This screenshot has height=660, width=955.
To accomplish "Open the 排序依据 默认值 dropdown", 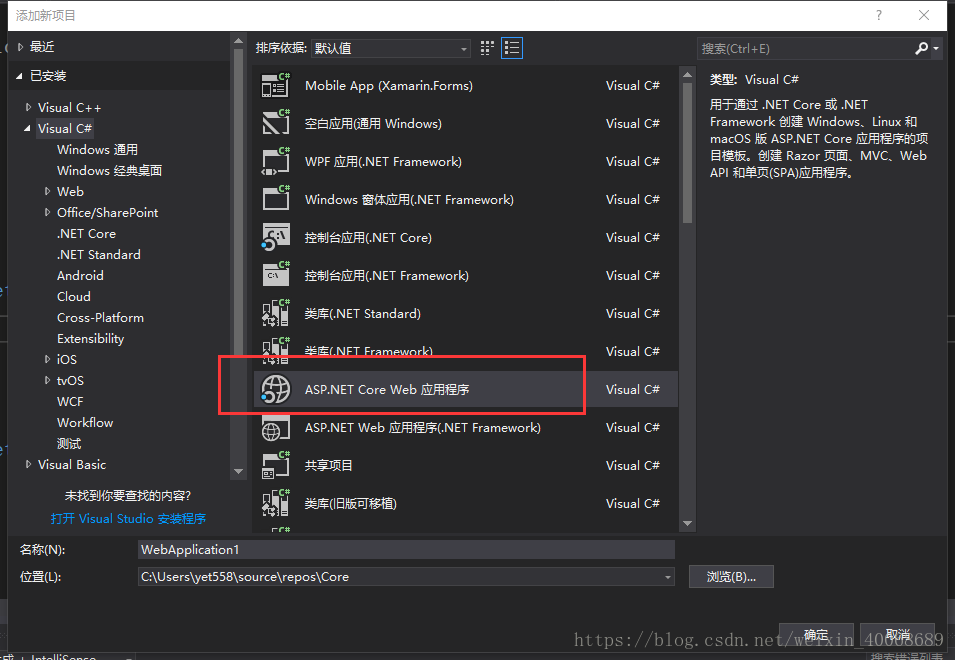I will [x=390, y=48].
